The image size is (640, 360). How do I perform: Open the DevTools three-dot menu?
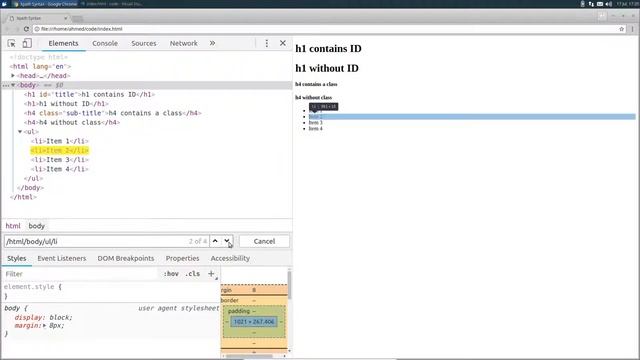[267, 43]
